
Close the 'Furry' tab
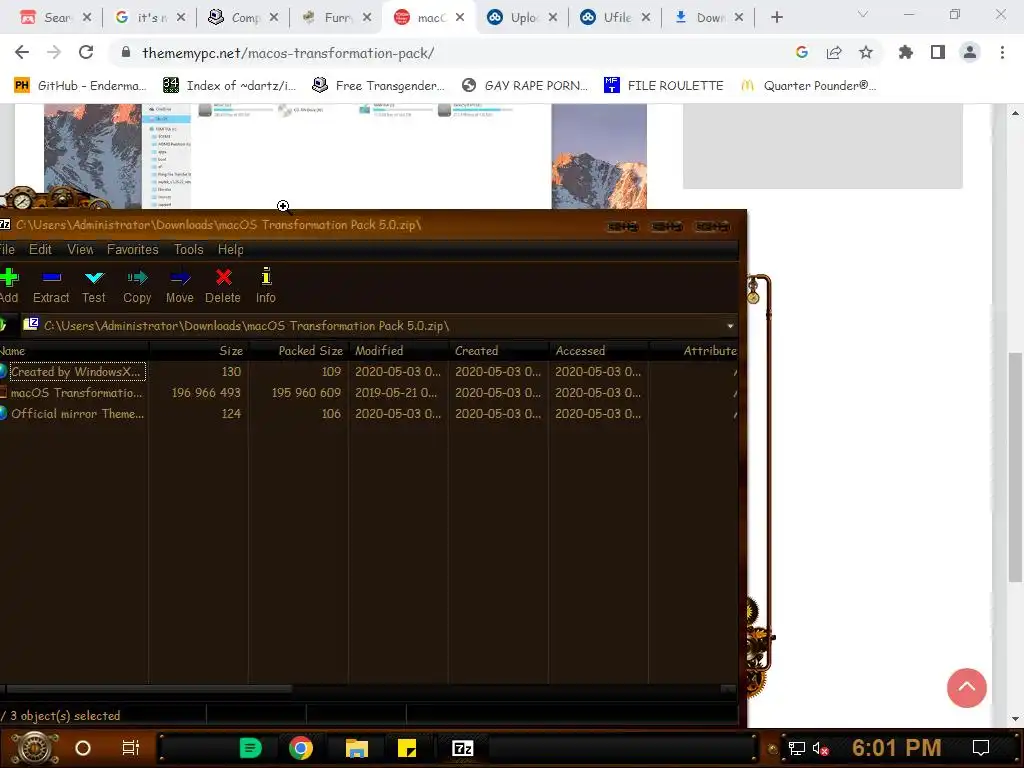(367, 18)
